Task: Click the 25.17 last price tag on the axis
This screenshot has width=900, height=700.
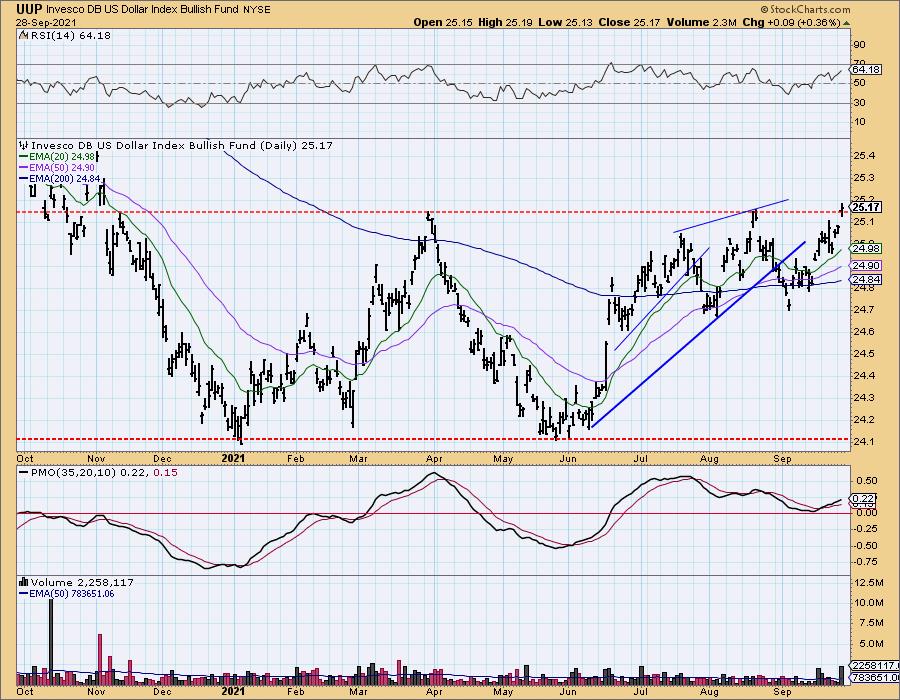Action: 866,207
